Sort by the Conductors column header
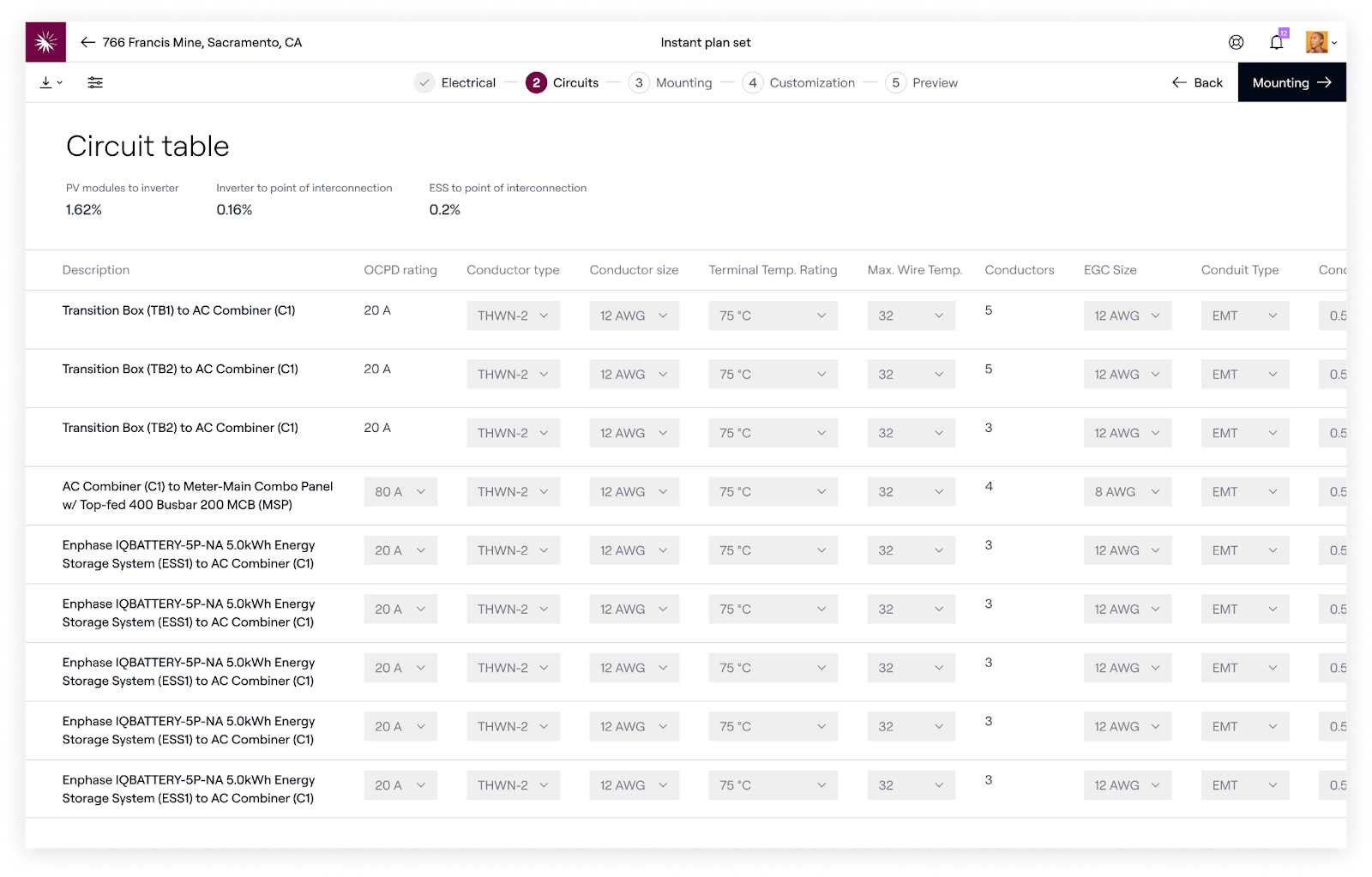The height and width of the screenshot is (877, 1372). click(x=1019, y=270)
